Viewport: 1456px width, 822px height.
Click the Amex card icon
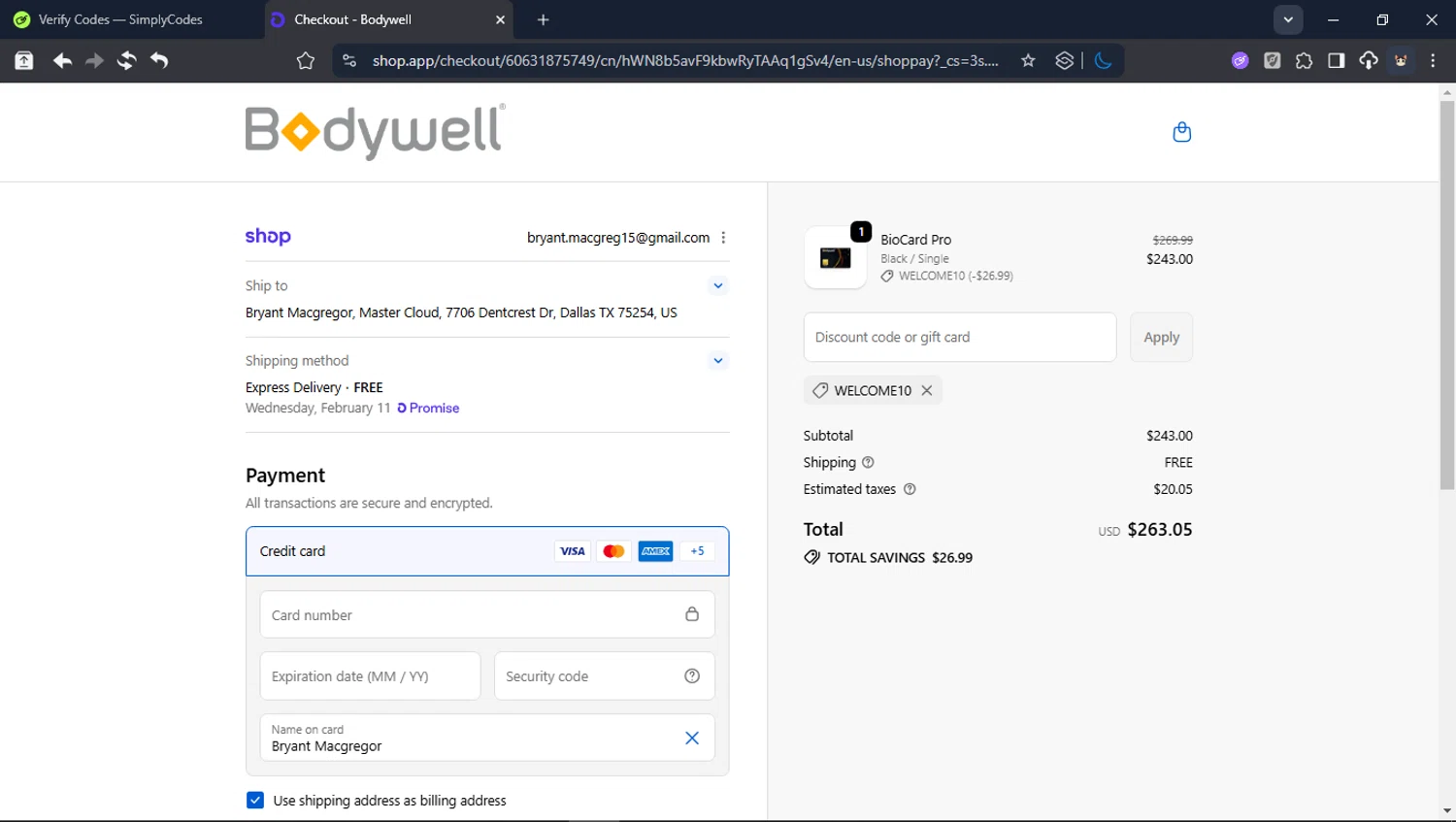click(x=655, y=551)
